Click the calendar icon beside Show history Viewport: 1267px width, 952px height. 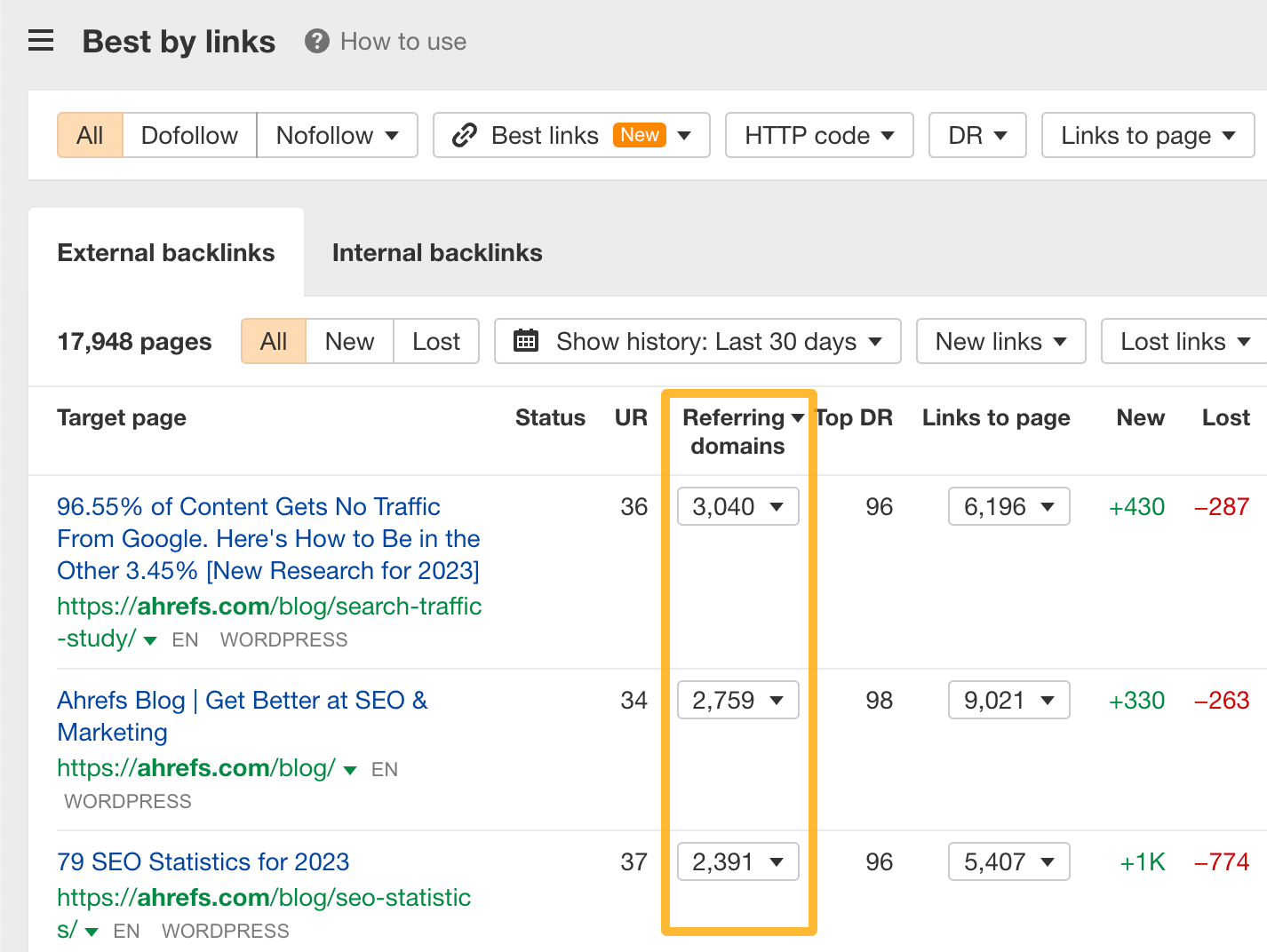[526, 341]
